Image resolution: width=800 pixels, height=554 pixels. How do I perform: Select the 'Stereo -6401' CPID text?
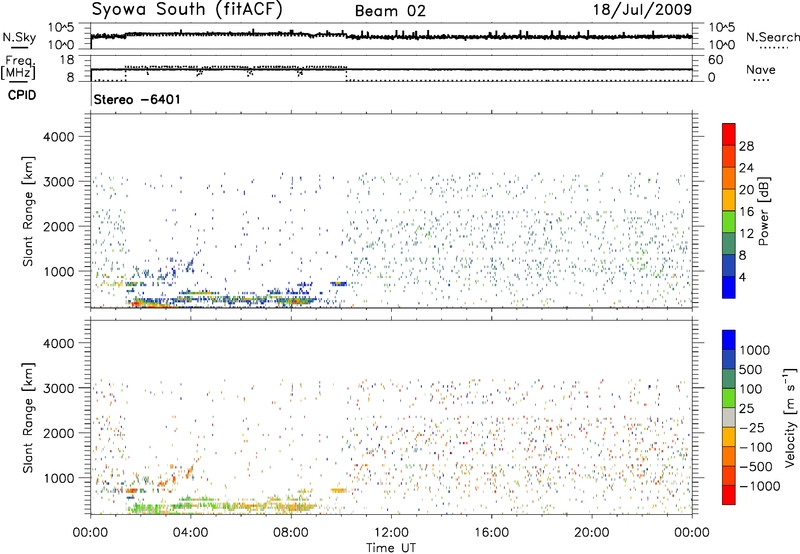click(137, 99)
